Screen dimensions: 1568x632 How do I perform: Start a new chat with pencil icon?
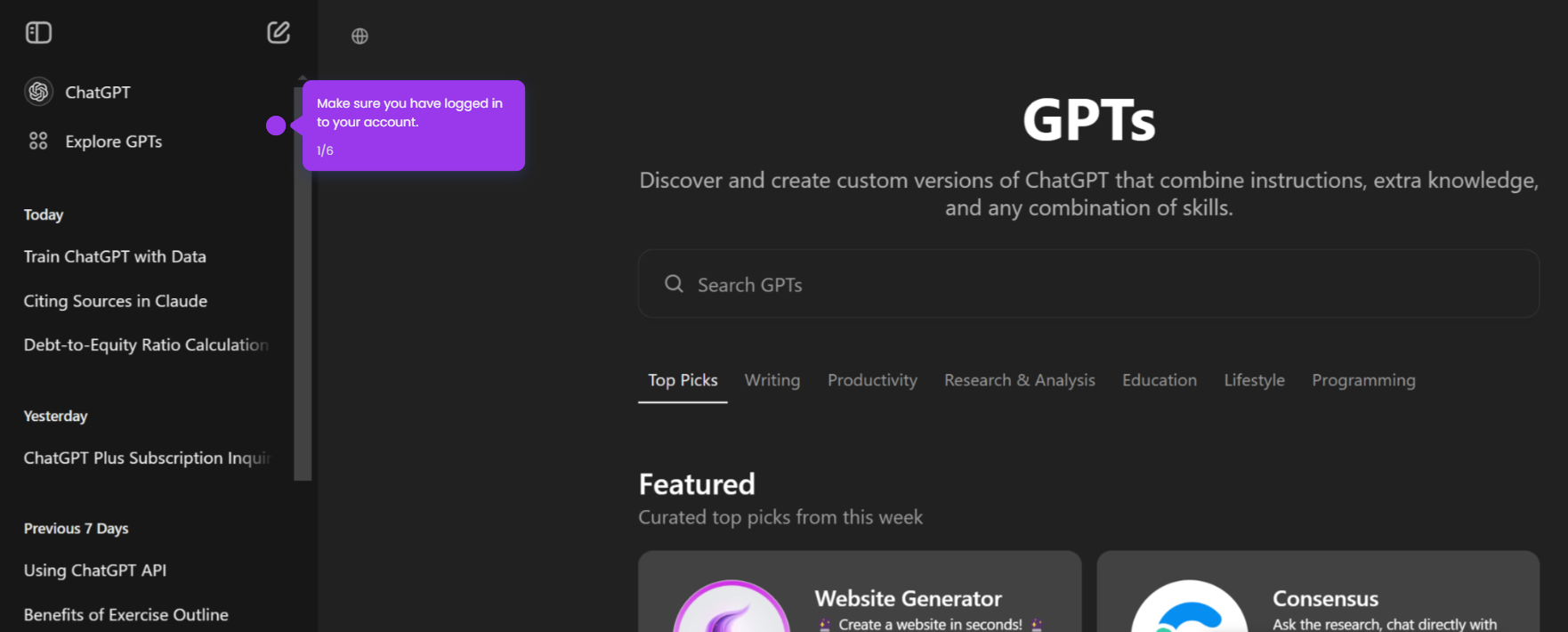(279, 33)
